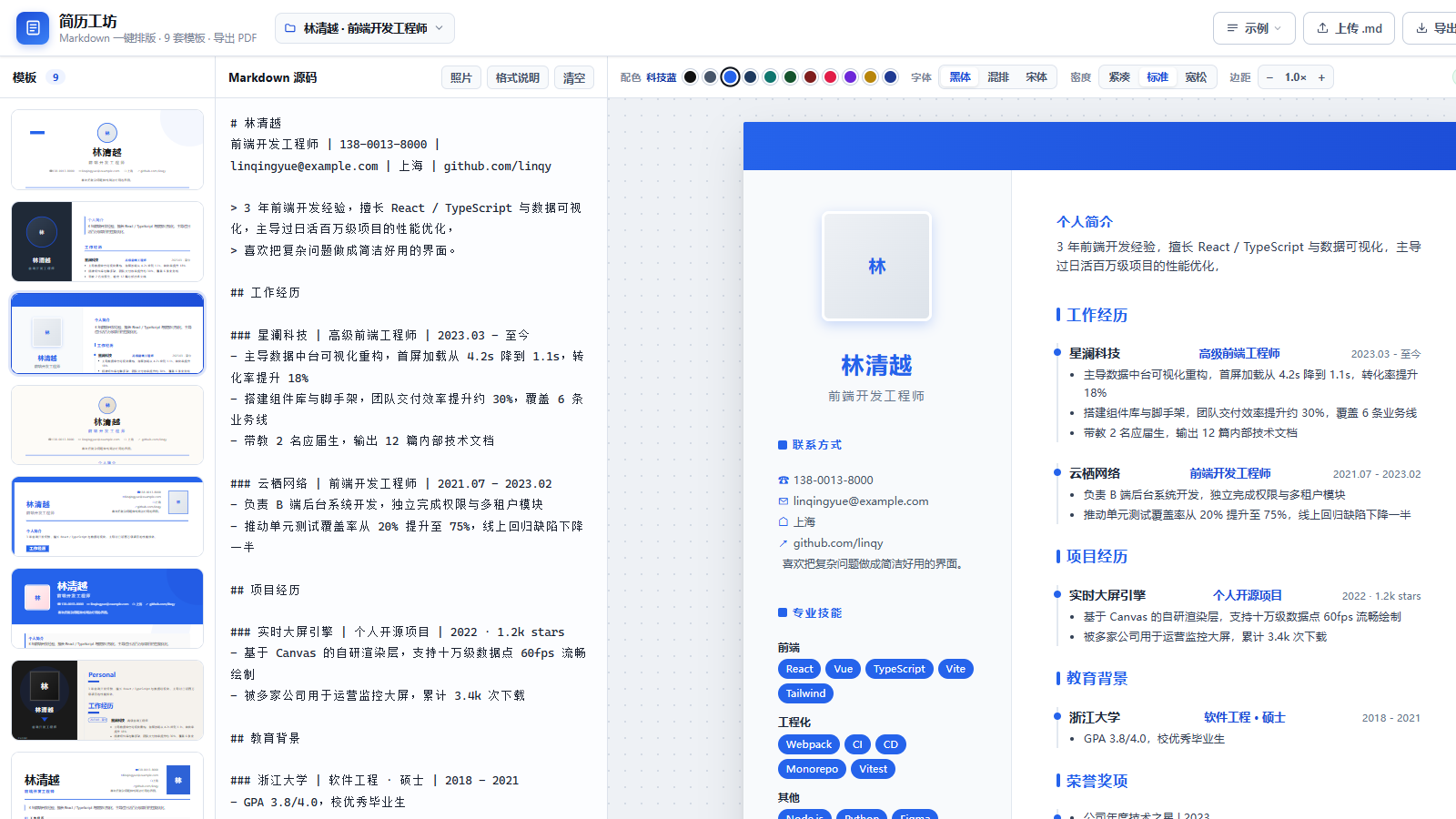
Task: Switch font to 混排
Action: point(998,77)
